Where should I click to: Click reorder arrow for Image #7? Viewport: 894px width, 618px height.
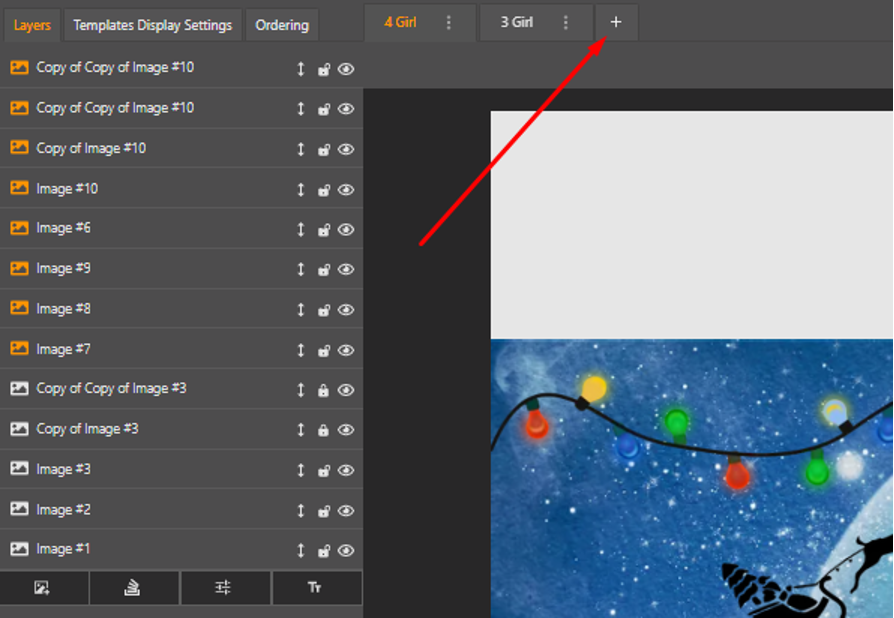tap(300, 351)
